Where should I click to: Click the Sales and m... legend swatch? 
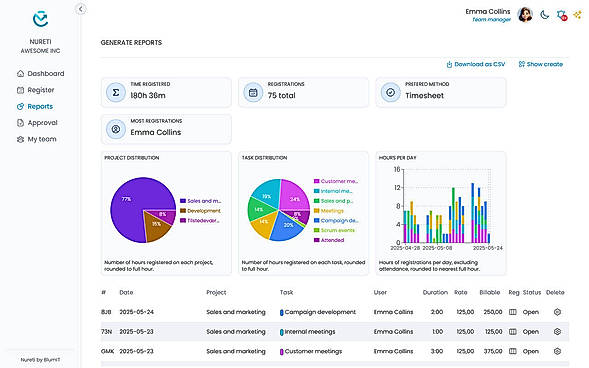pos(183,201)
